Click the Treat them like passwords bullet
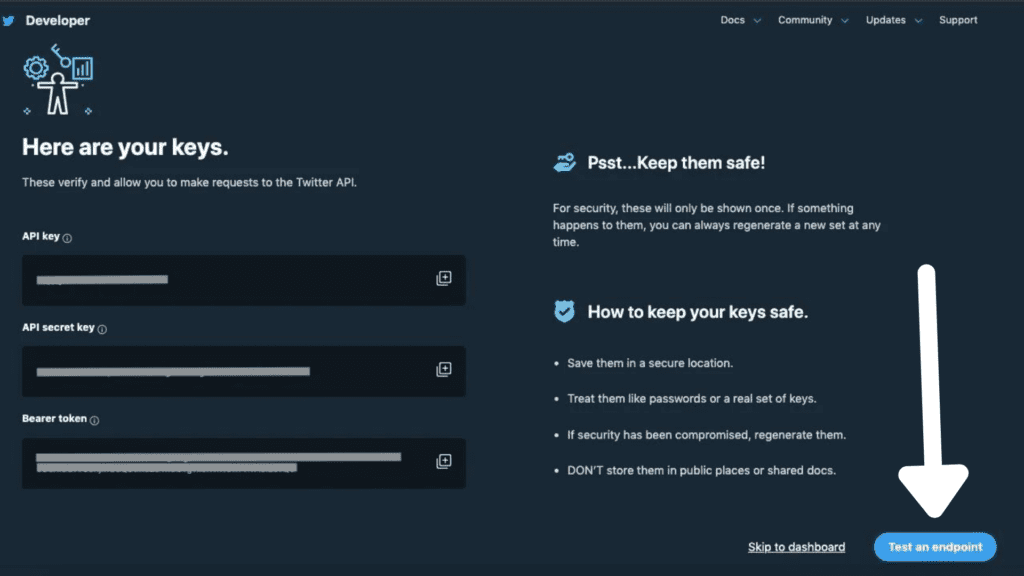Image resolution: width=1024 pixels, height=576 pixels. pyautogui.click(x=692, y=398)
